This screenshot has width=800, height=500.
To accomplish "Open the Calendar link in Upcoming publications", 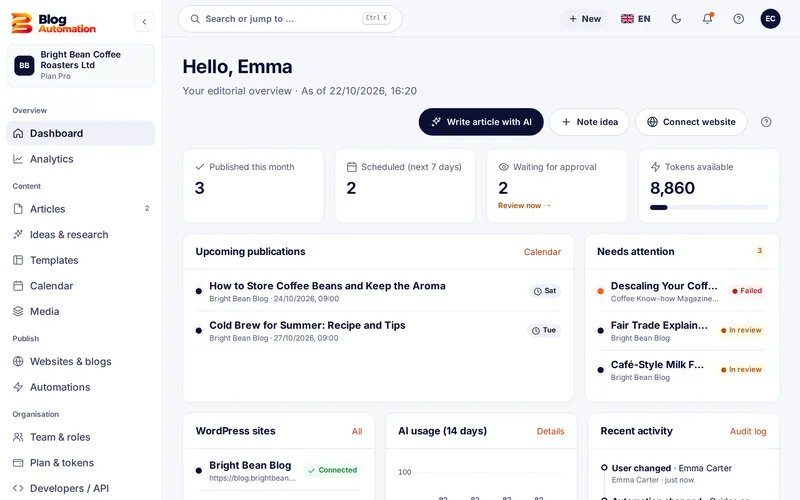I will click(542, 252).
